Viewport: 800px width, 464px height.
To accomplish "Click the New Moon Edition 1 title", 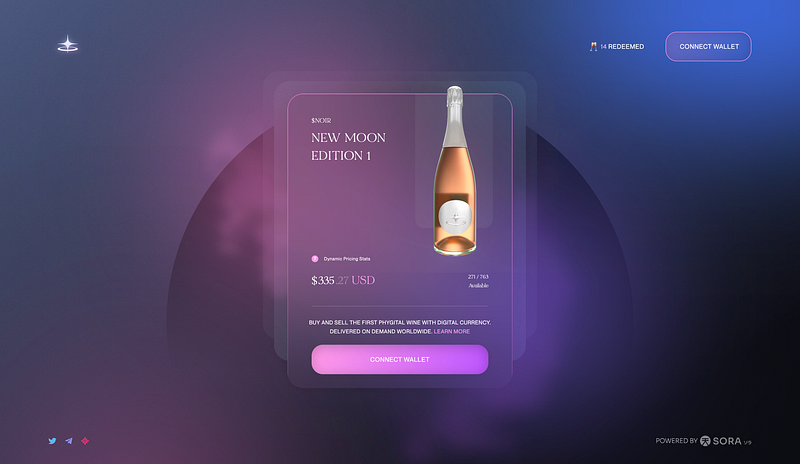I will click(348, 146).
